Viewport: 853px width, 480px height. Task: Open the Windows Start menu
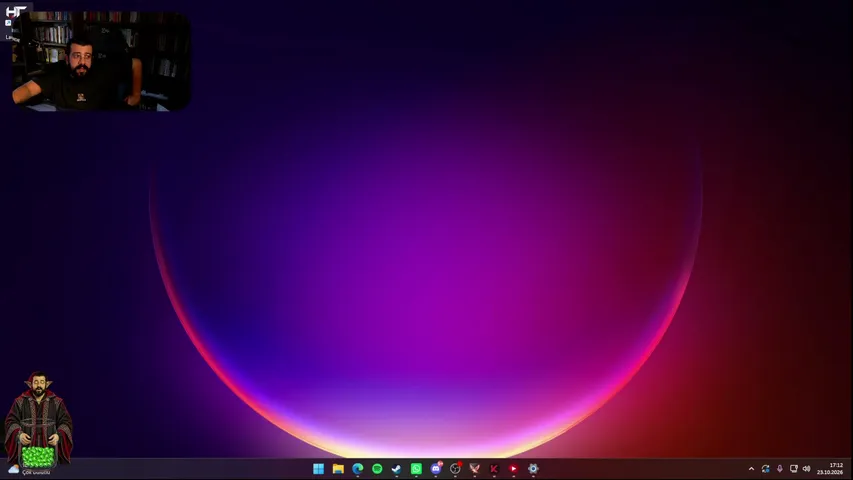coord(318,469)
